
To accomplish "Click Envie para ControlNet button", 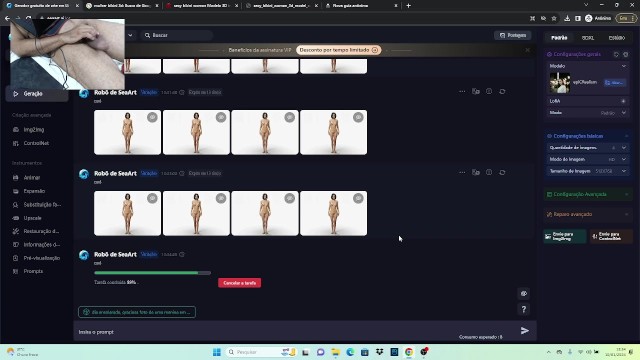I will (611, 236).
